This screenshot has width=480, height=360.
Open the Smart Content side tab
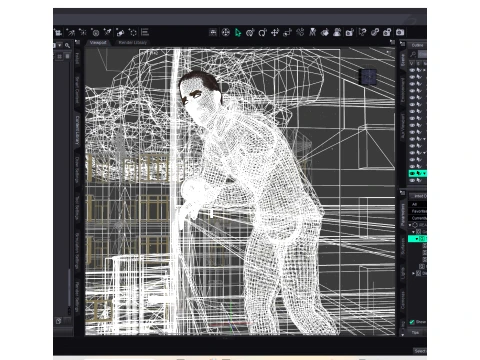[77, 89]
